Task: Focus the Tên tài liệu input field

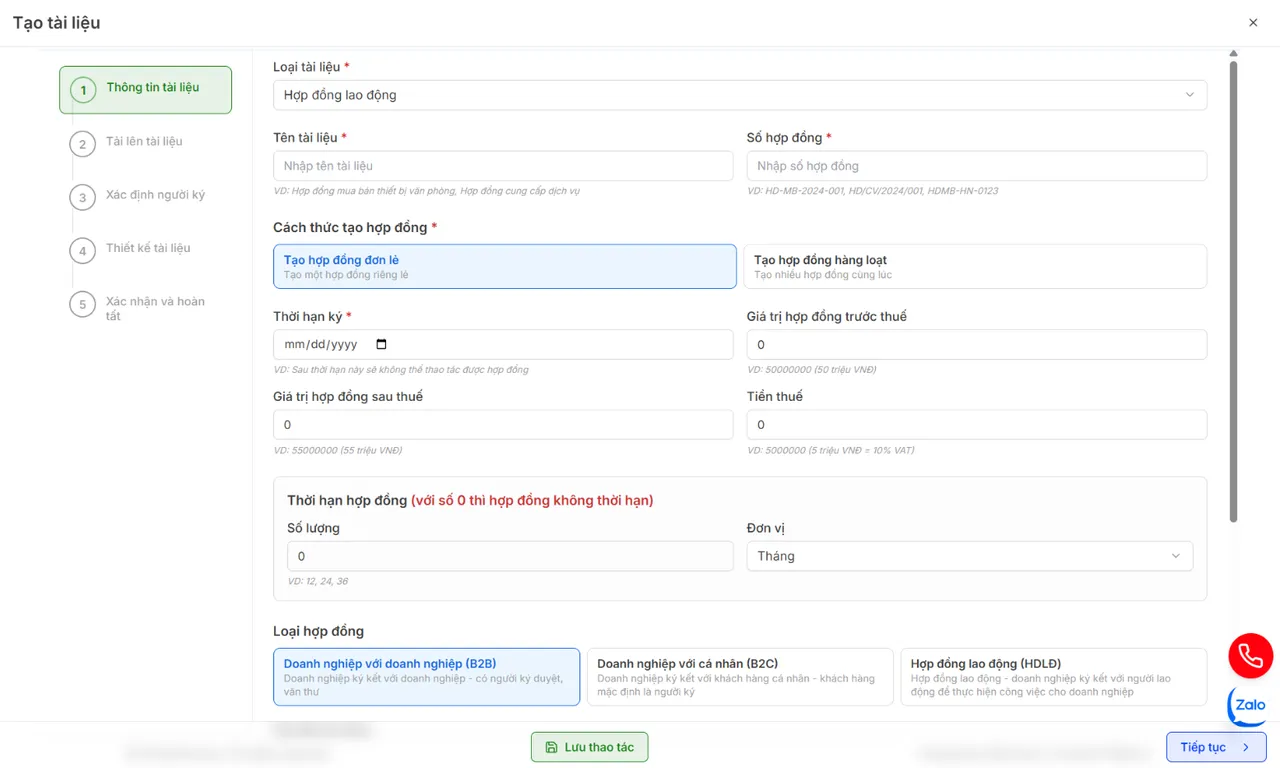Action: coord(503,166)
